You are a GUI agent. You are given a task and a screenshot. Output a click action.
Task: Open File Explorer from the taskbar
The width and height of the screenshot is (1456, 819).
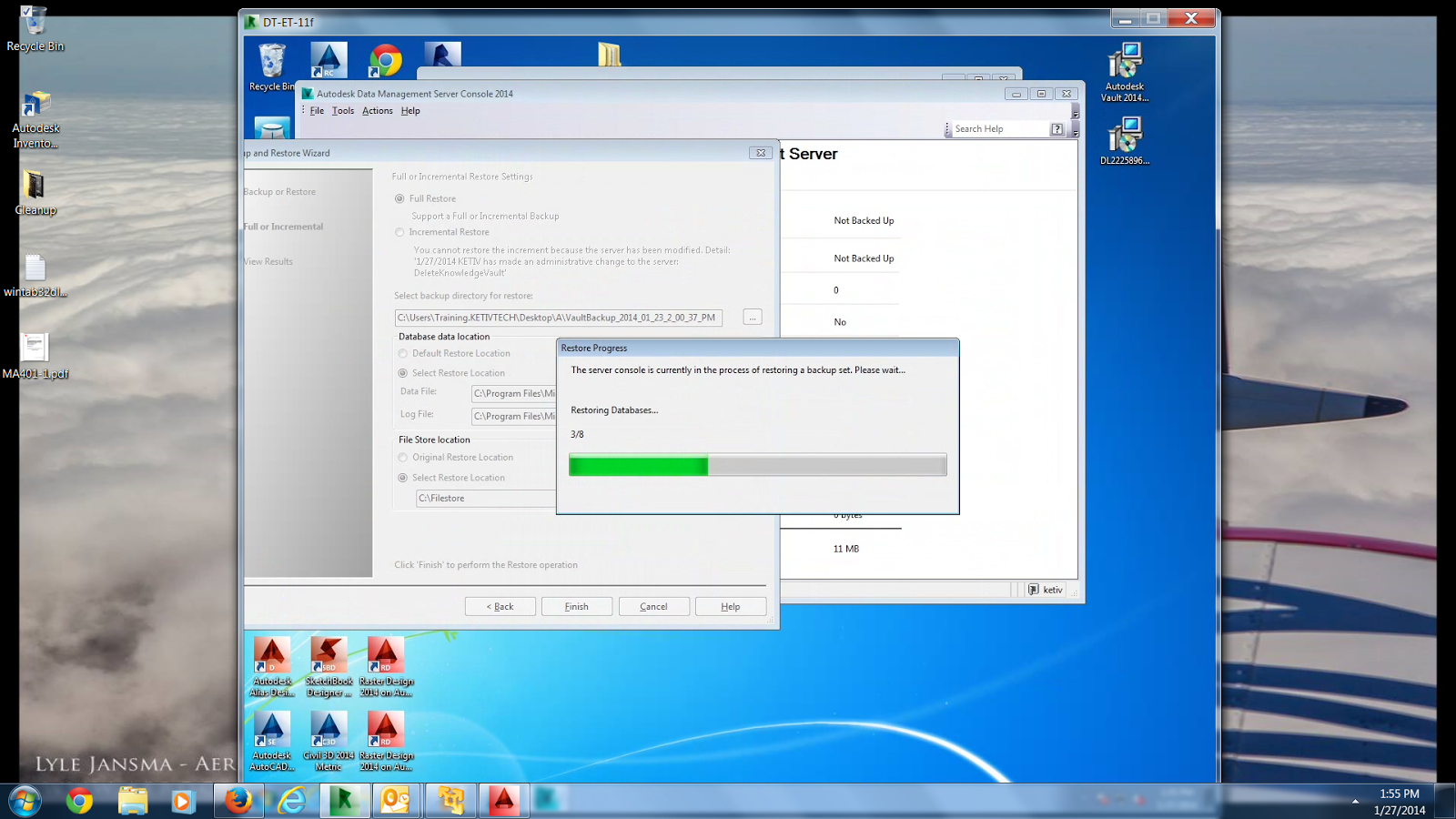tap(133, 801)
